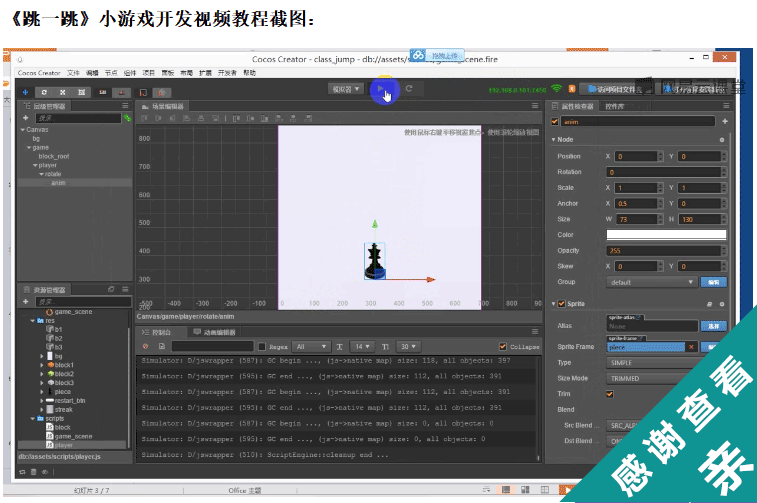The image size is (757, 503).
Task: Open scene editor panel hamburger menu
Action: [534, 106]
